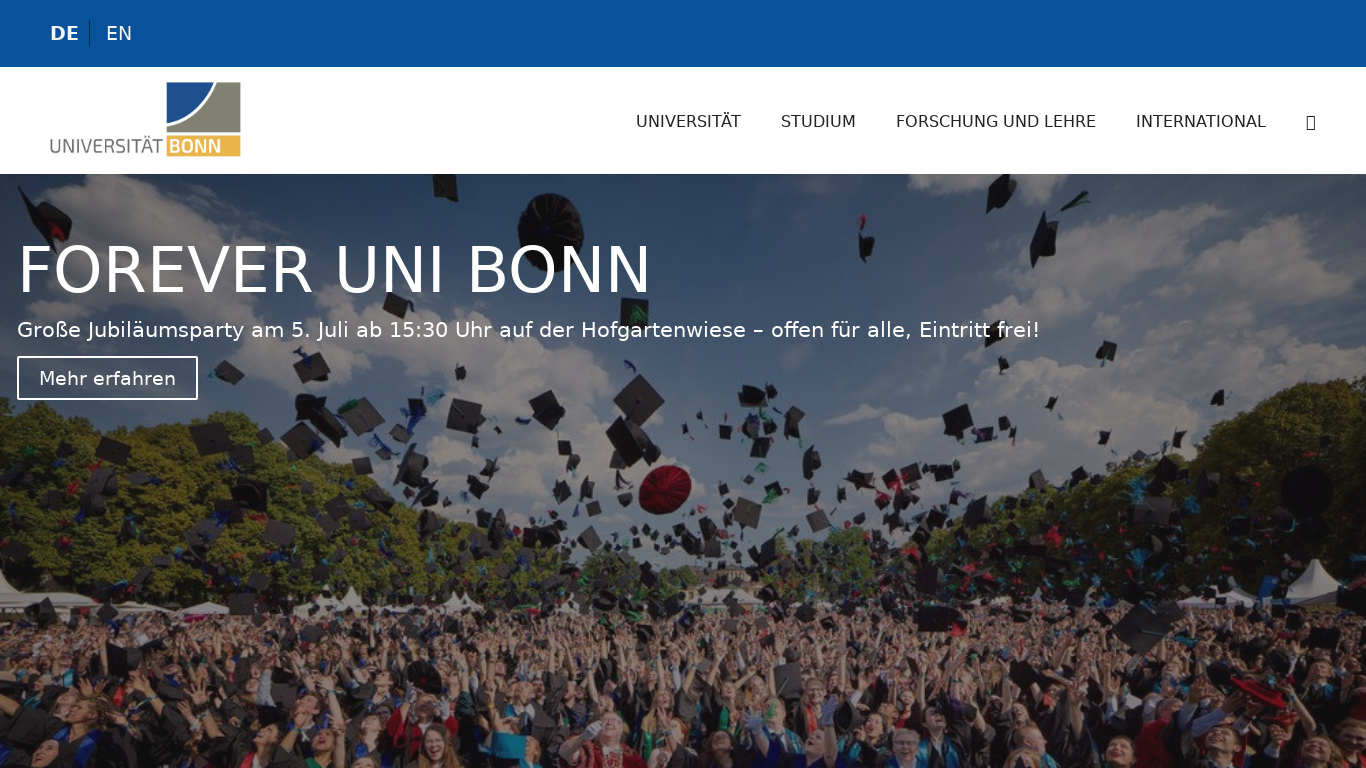Open the Forschung und Lehre menu
Screen dimensions: 1366x768
pos(996,121)
